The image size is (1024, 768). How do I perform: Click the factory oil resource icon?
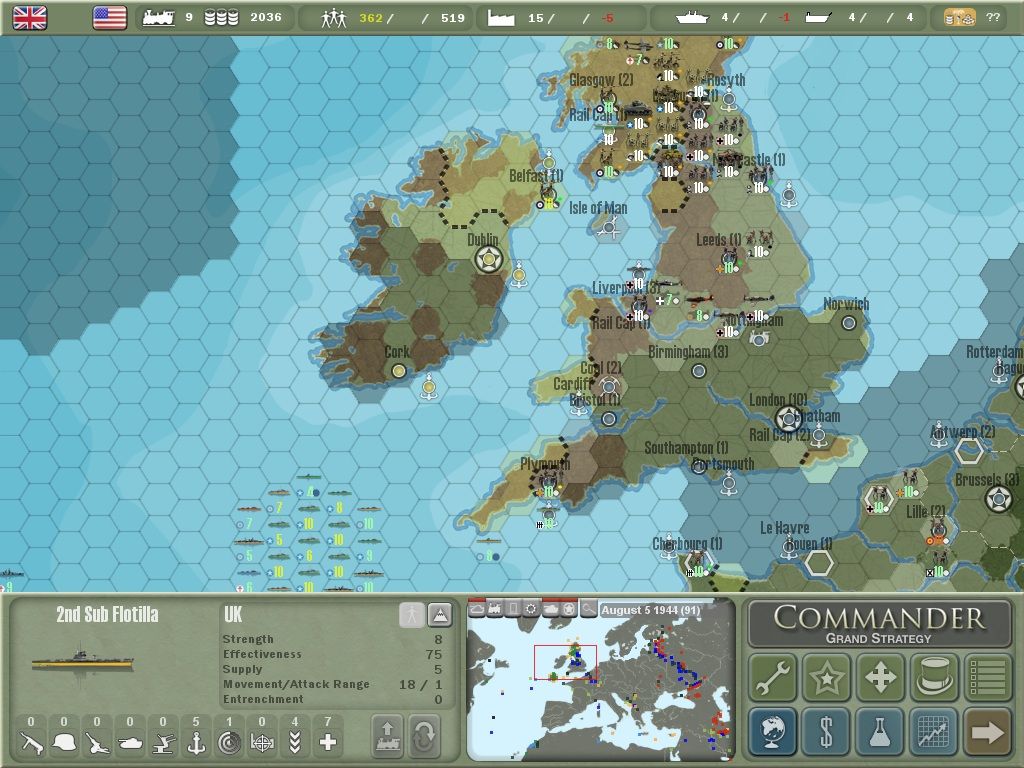501,18
